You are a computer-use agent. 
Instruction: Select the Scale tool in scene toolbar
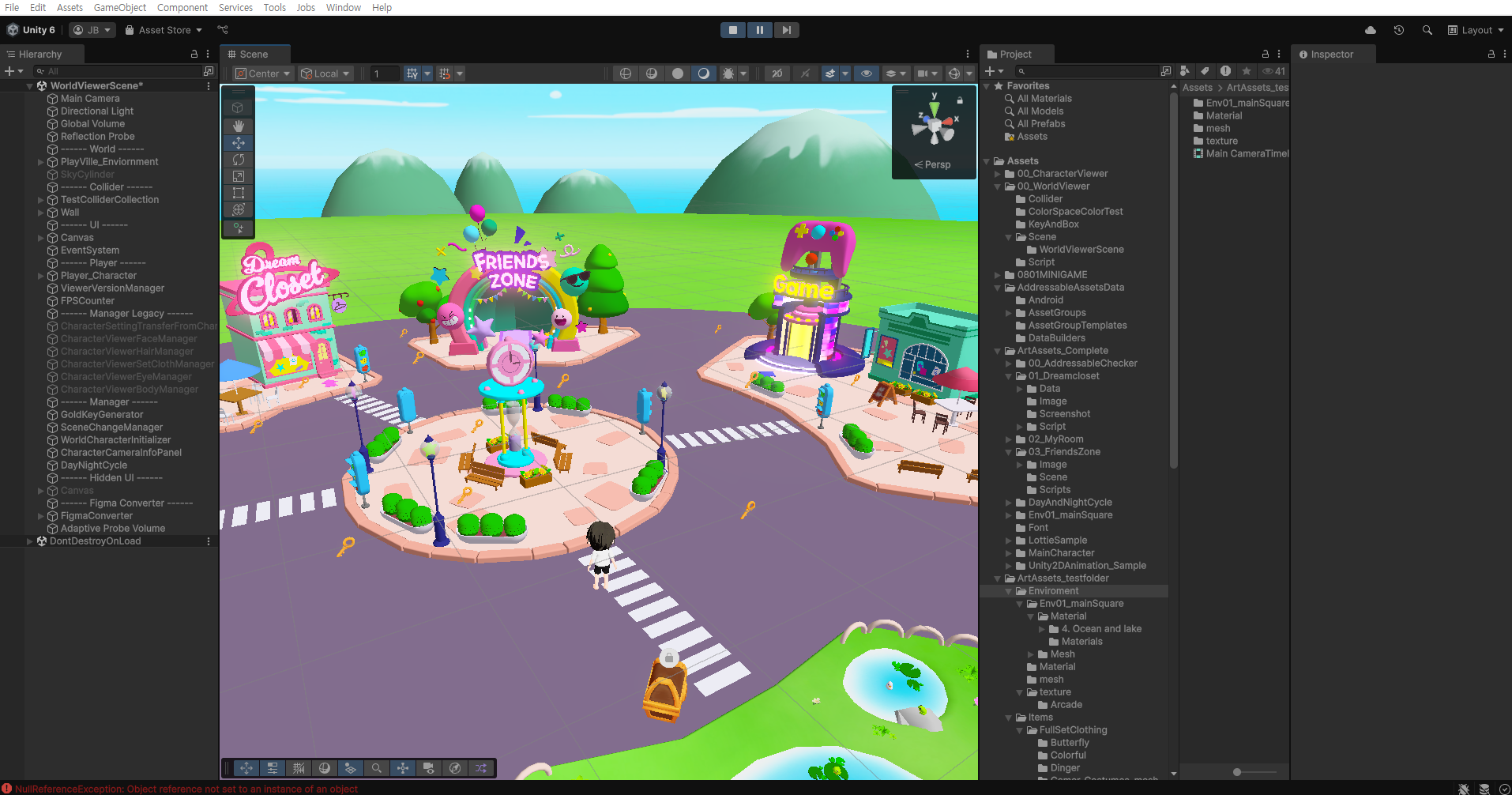pos(238,176)
